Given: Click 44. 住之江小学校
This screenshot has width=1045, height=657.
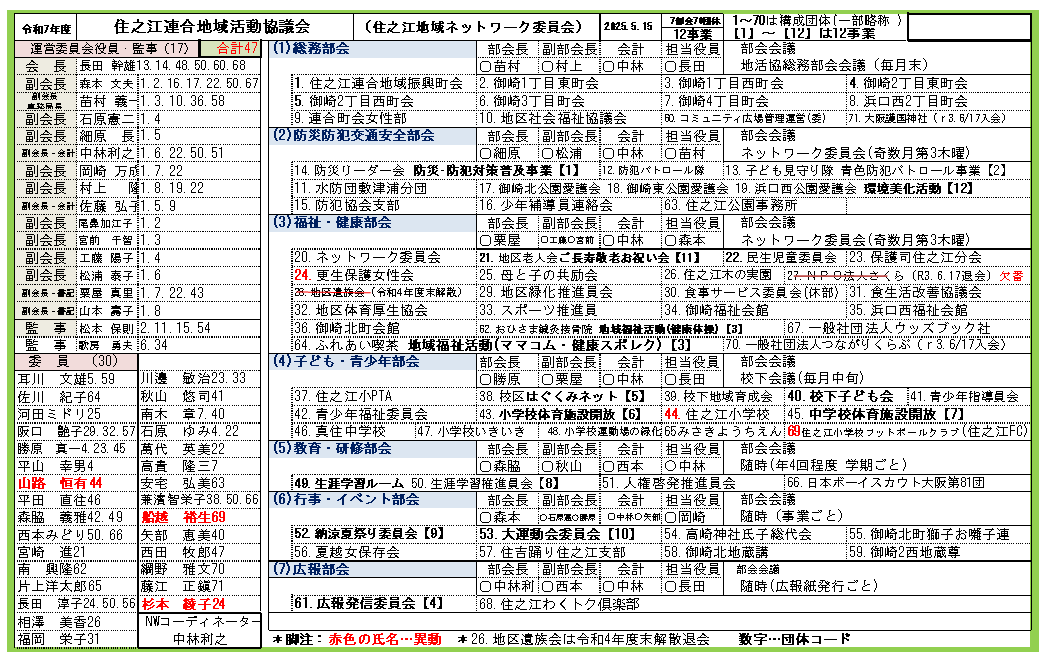Looking at the screenshot, I should pos(716,414).
